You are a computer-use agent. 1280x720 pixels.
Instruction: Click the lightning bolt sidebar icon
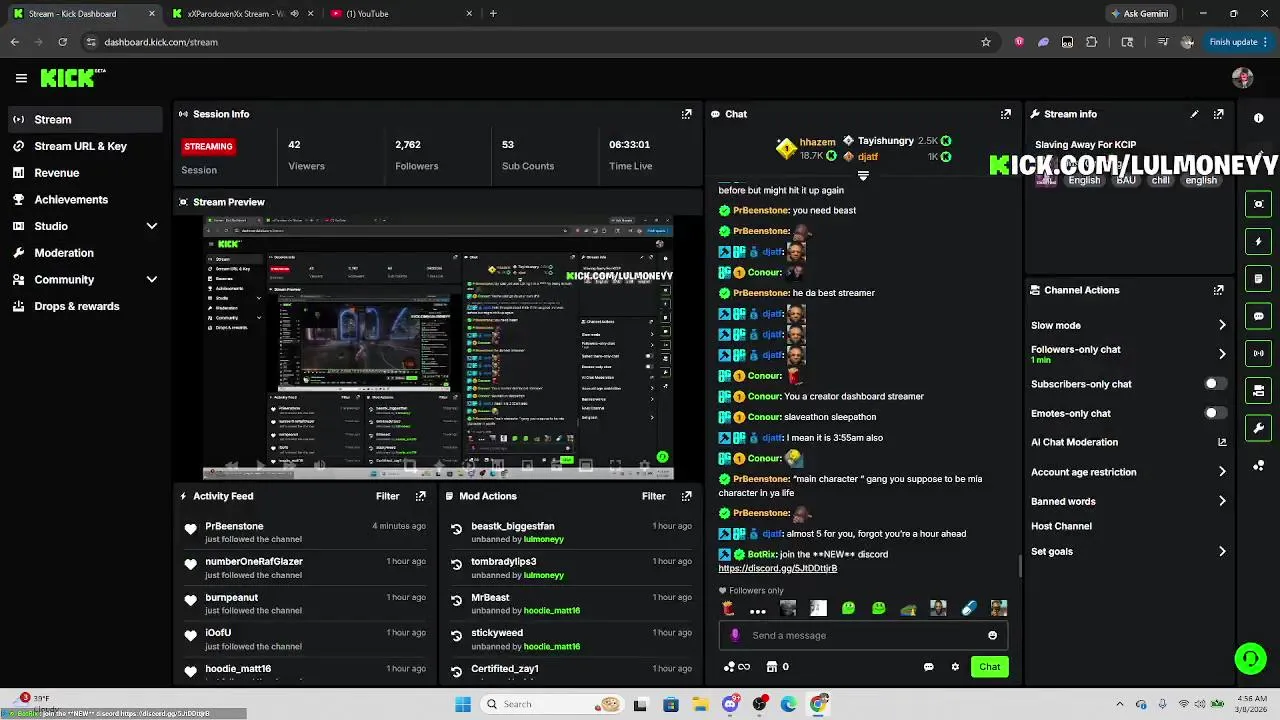coord(1259,241)
